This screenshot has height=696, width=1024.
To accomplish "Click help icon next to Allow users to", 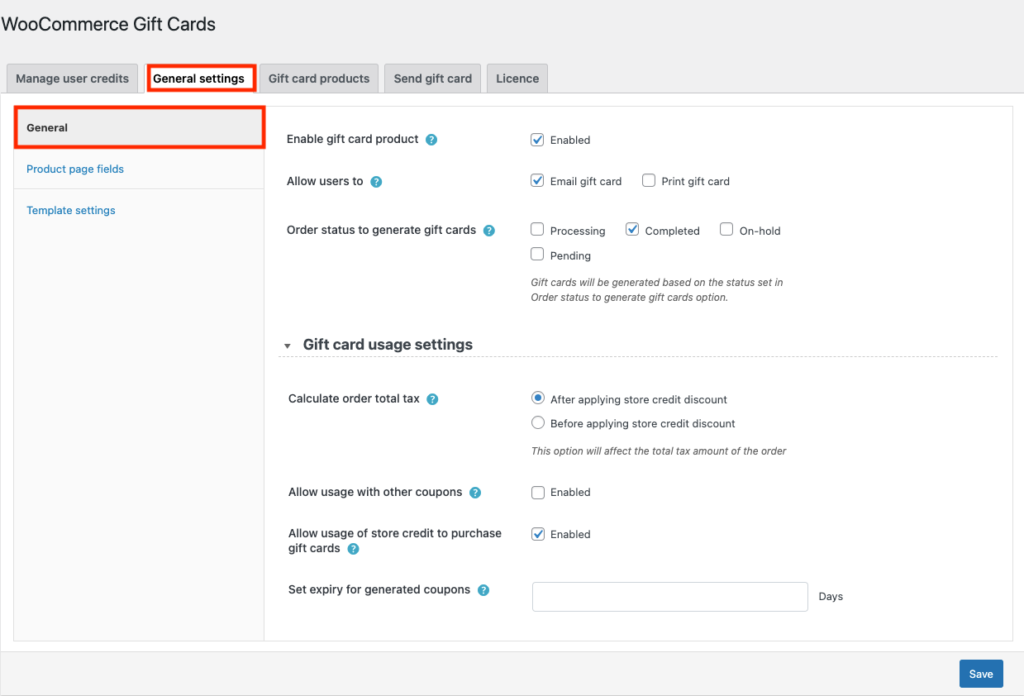I will 376,182.
